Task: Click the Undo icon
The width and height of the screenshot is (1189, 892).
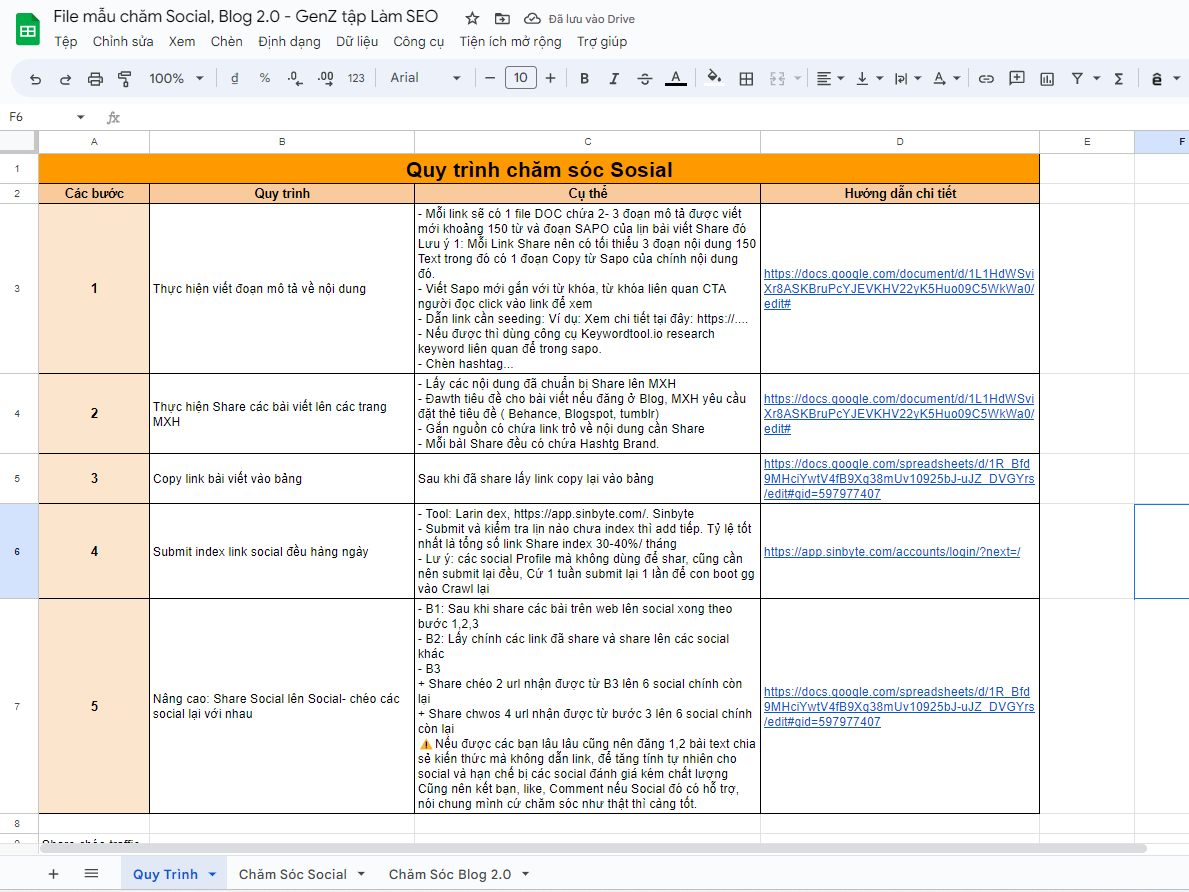Action: 36,78
